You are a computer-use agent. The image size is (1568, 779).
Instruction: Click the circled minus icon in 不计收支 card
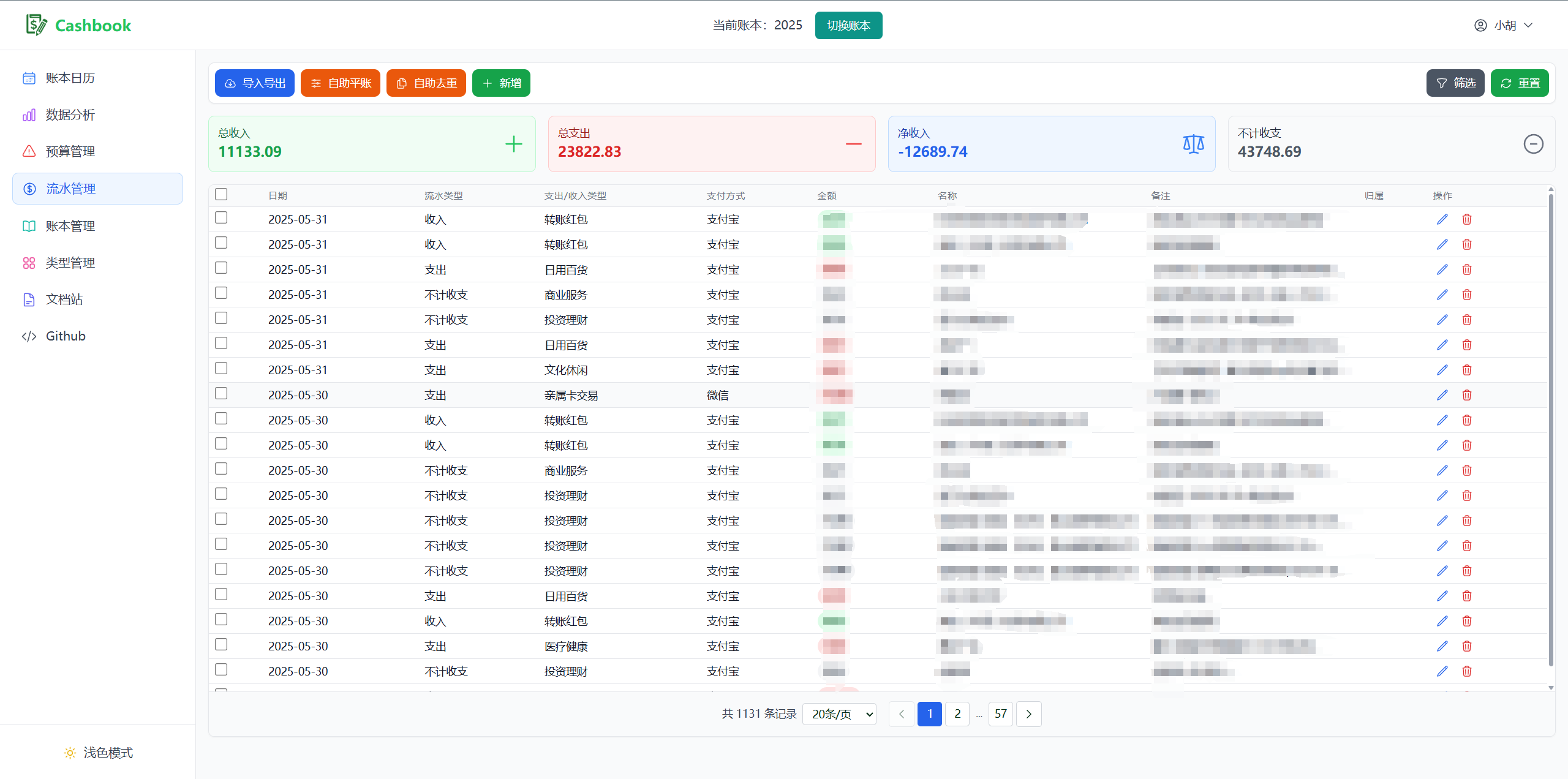point(1534,144)
